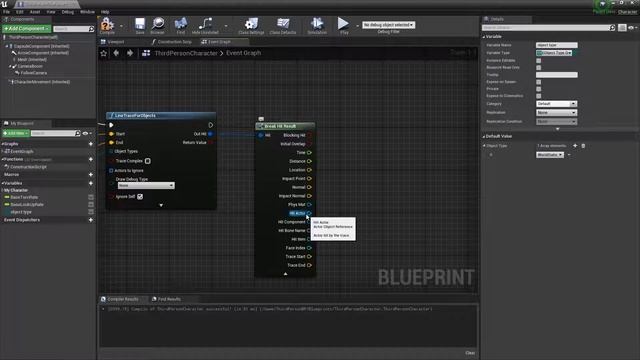640x360 pixels.
Task: Open the debug object filter dropdown
Action: point(389,25)
